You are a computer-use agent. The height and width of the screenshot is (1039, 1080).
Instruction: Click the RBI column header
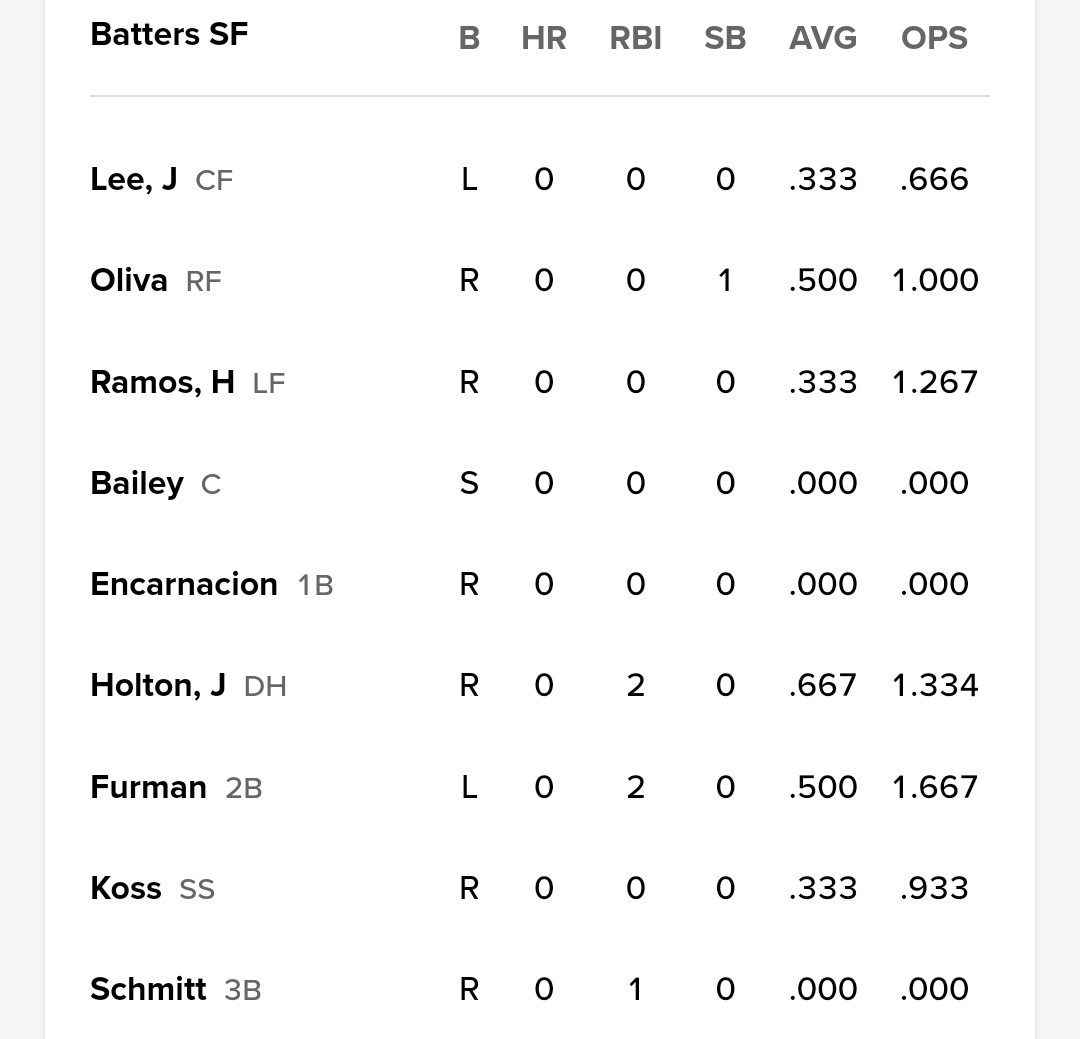635,38
